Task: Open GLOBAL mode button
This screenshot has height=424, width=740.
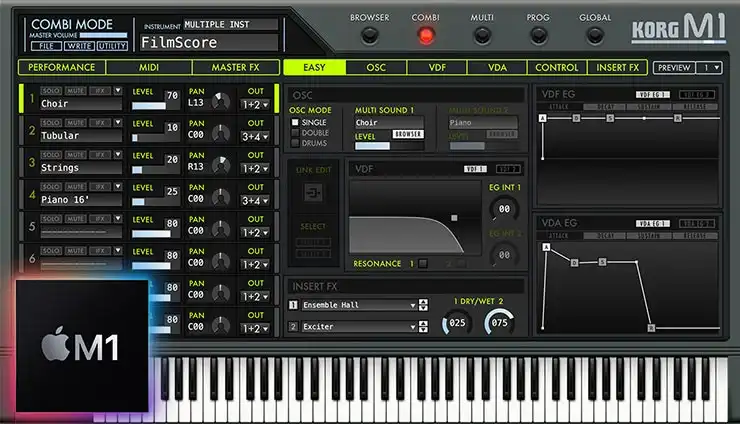Action: [x=595, y=35]
